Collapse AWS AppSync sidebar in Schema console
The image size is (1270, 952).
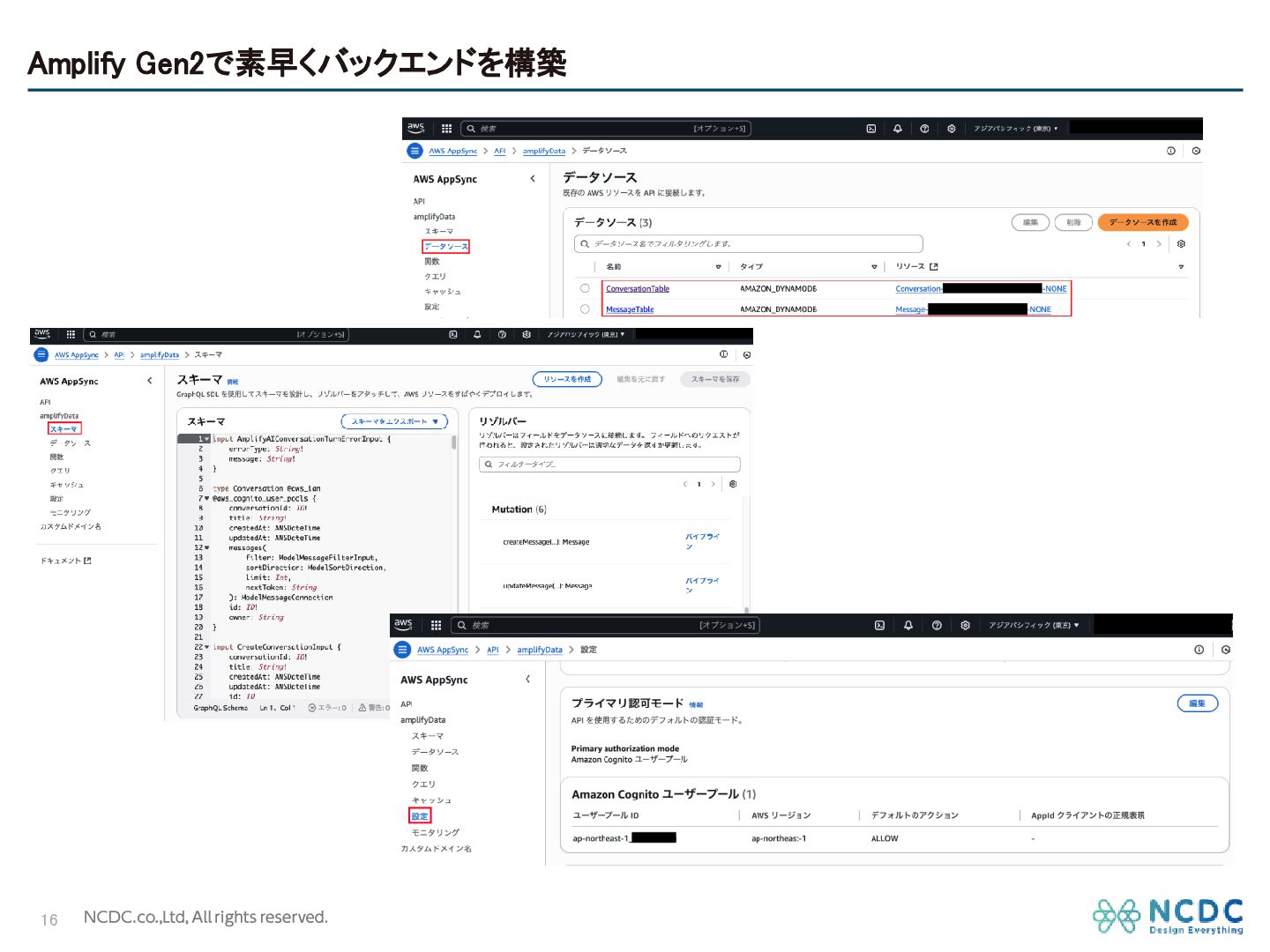150,381
